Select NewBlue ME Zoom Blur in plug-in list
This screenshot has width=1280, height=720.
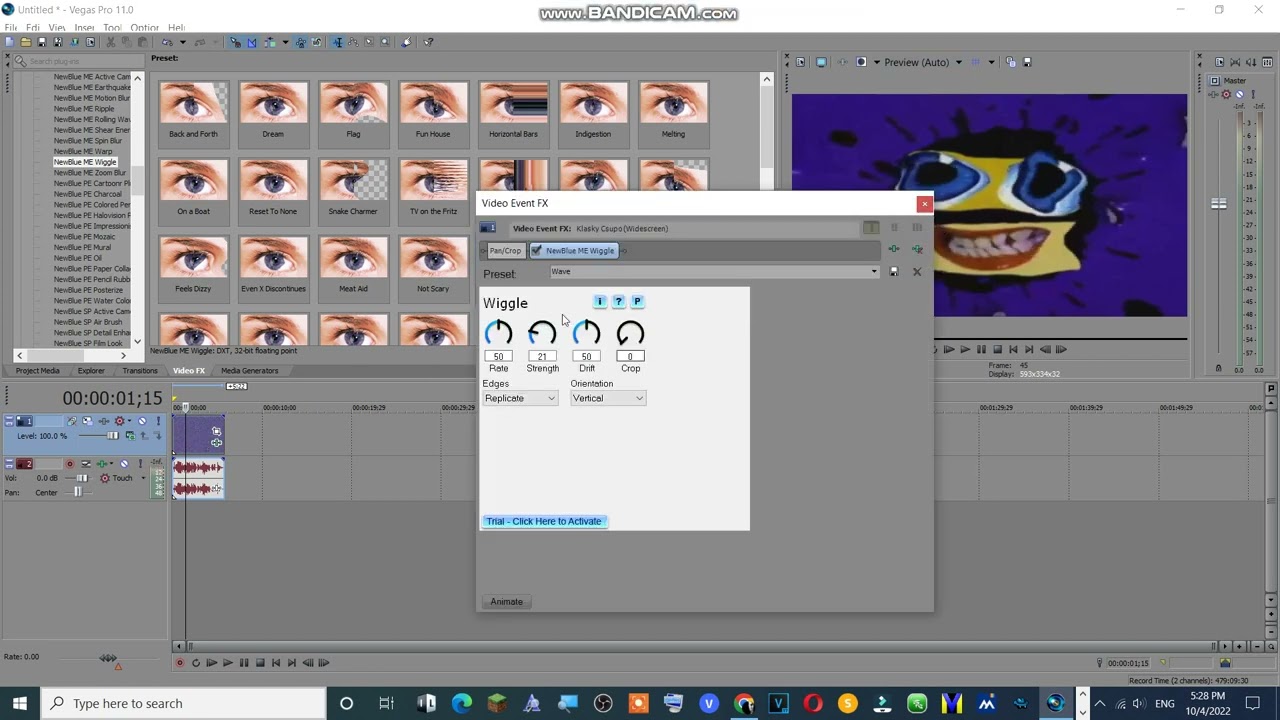tap(90, 173)
